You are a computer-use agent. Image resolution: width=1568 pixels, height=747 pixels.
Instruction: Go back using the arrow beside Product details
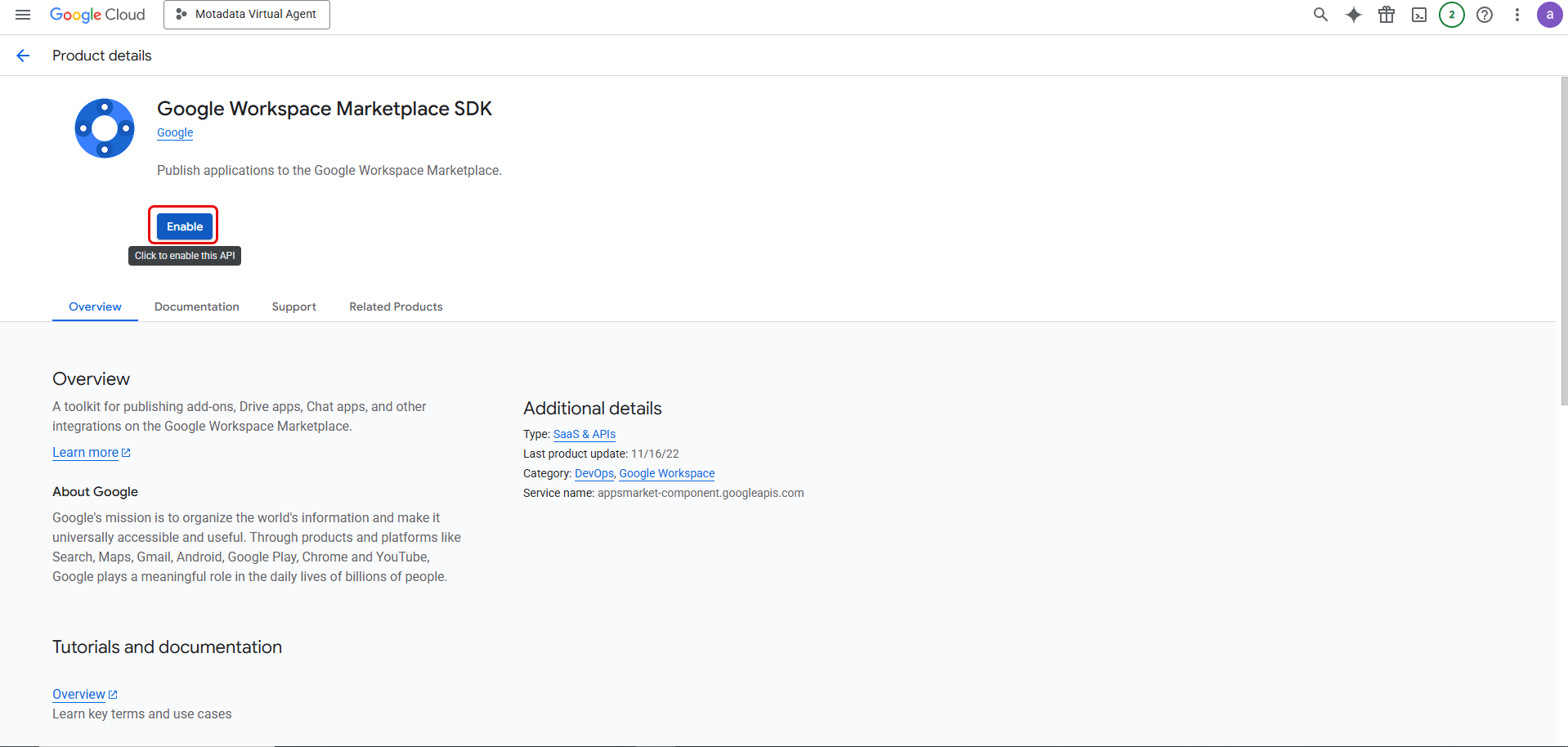click(22, 55)
